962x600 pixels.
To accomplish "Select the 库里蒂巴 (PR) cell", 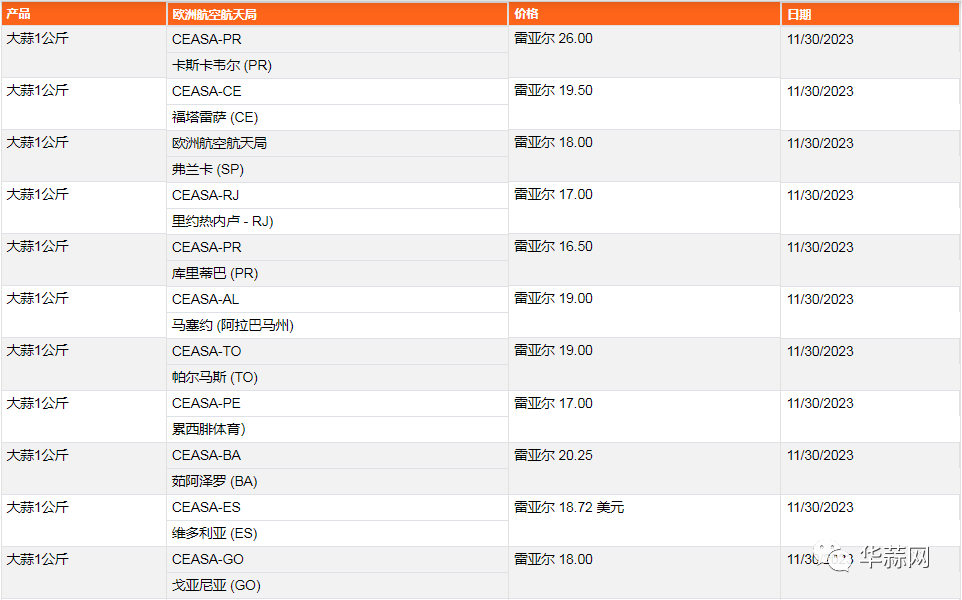I will click(x=337, y=273).
